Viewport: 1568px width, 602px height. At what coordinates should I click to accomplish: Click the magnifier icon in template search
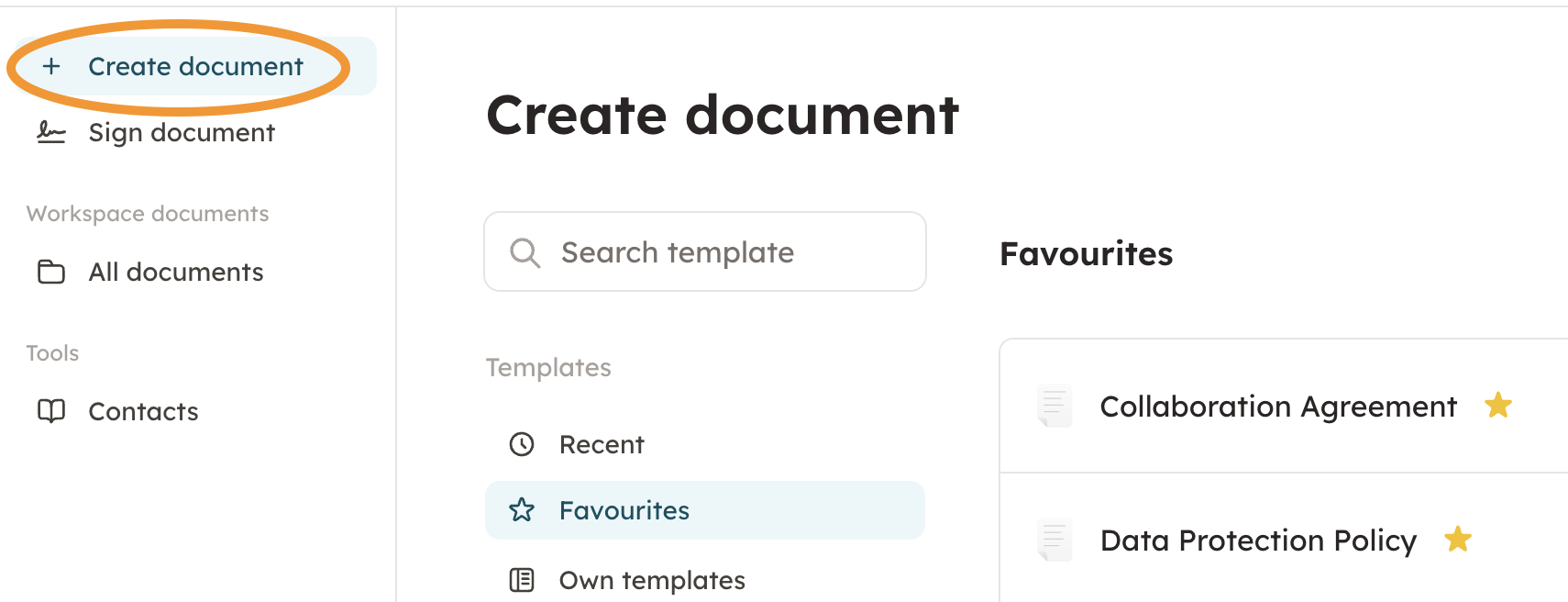[x=525, y=252]
